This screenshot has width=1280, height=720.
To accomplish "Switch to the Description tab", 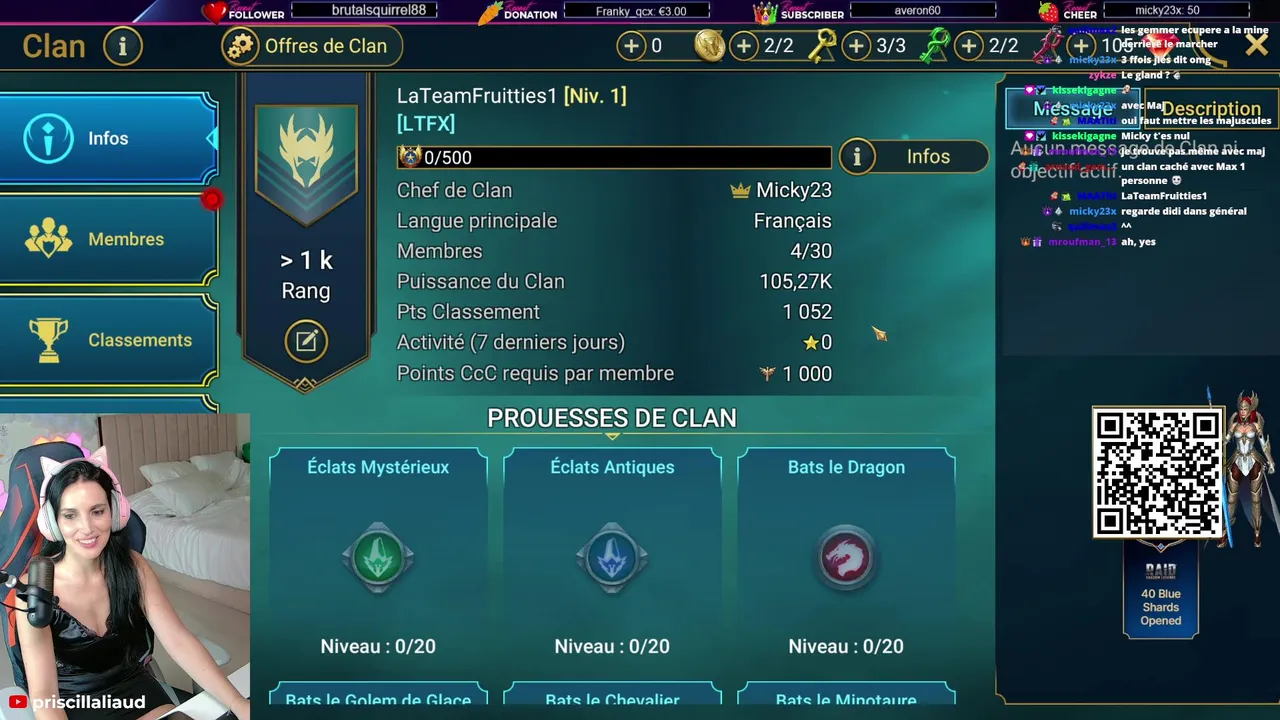I will pyautogui.click(x=1211, y=109).
